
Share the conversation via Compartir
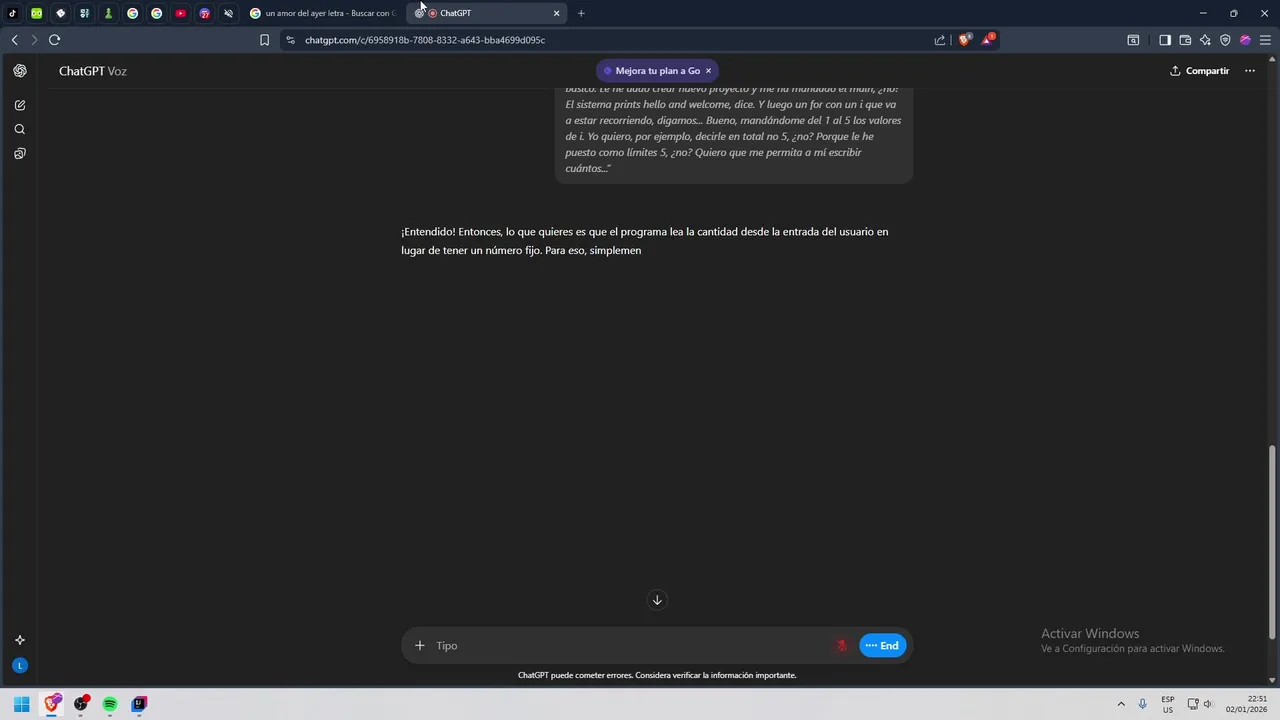tap(1200, 71)
